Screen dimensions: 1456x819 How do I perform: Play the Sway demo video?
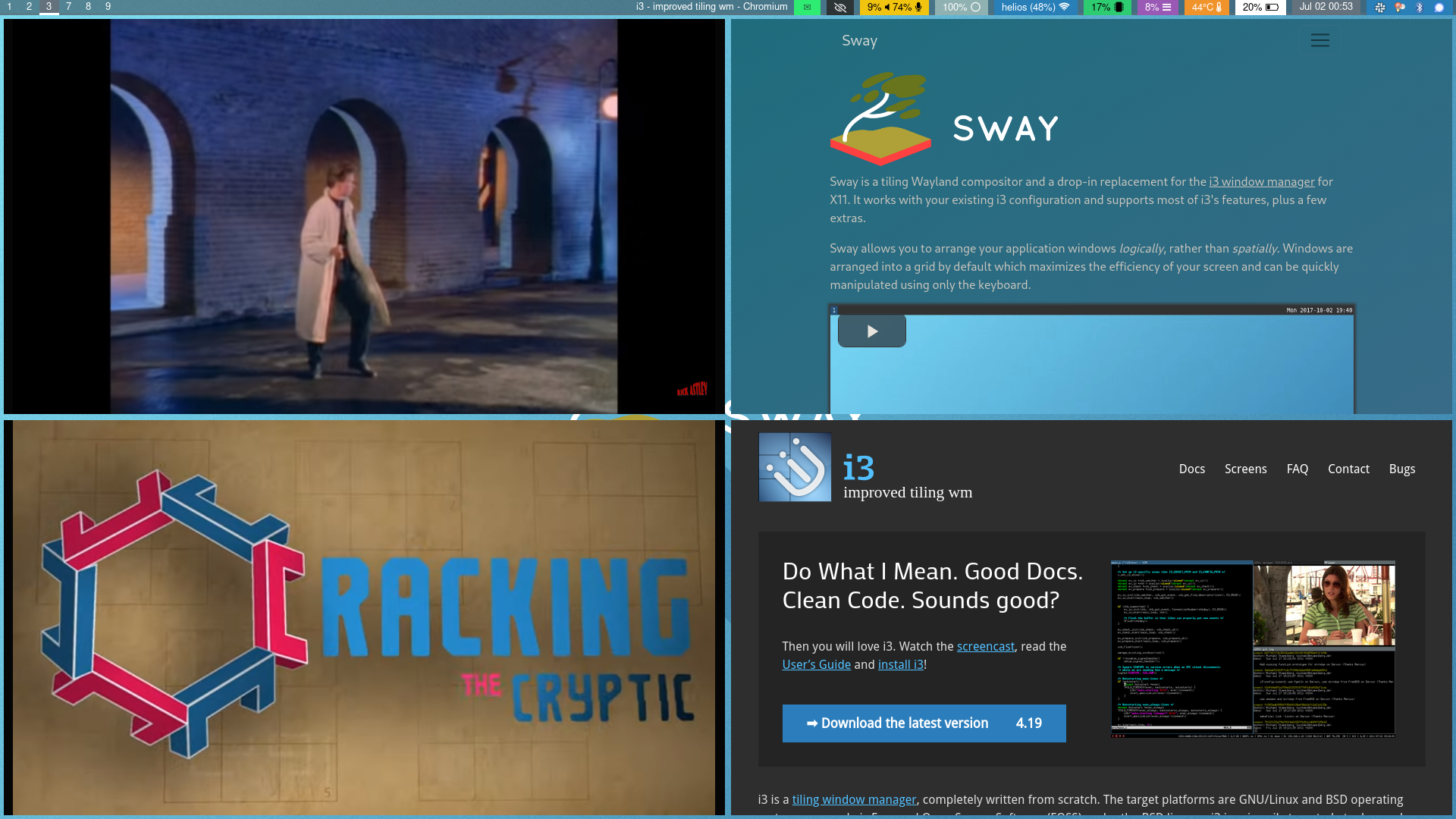872,331
